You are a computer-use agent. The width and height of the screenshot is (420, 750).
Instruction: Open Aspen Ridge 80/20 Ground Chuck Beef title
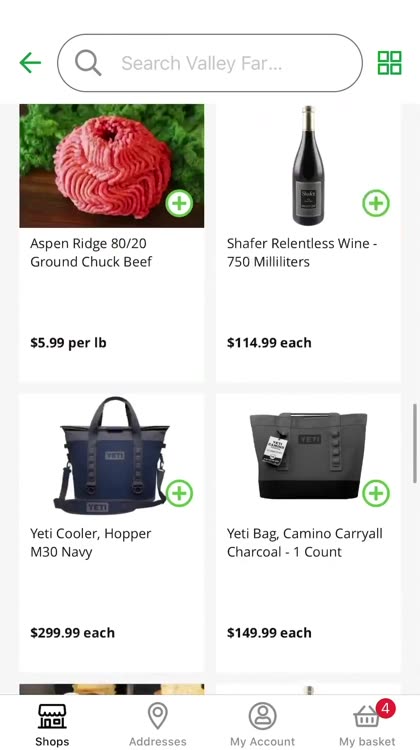click(91, 253)
